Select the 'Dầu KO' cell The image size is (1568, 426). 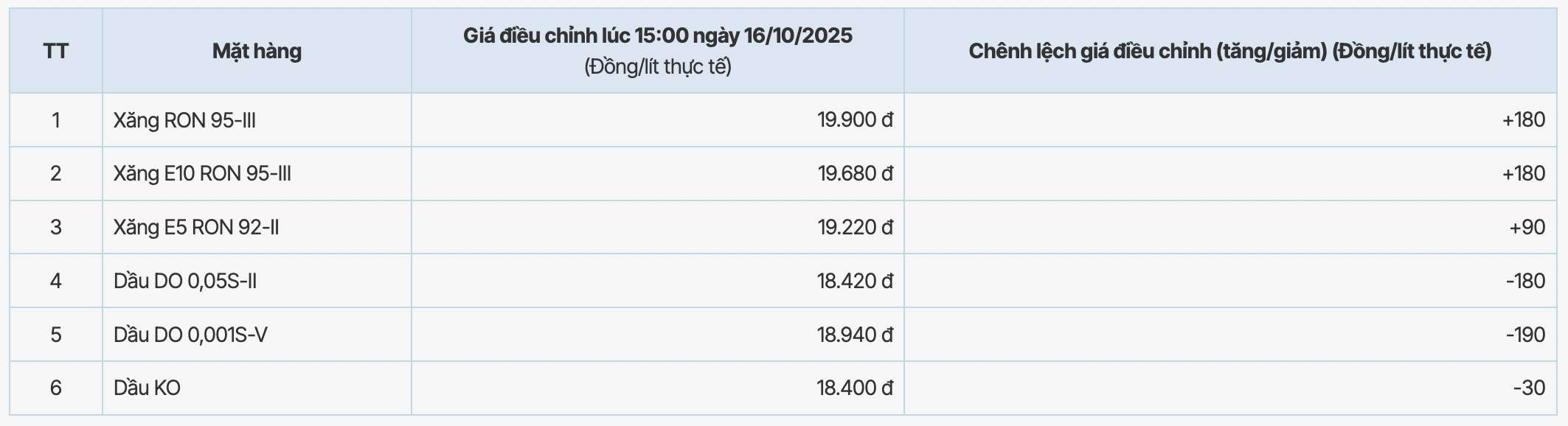148,388
